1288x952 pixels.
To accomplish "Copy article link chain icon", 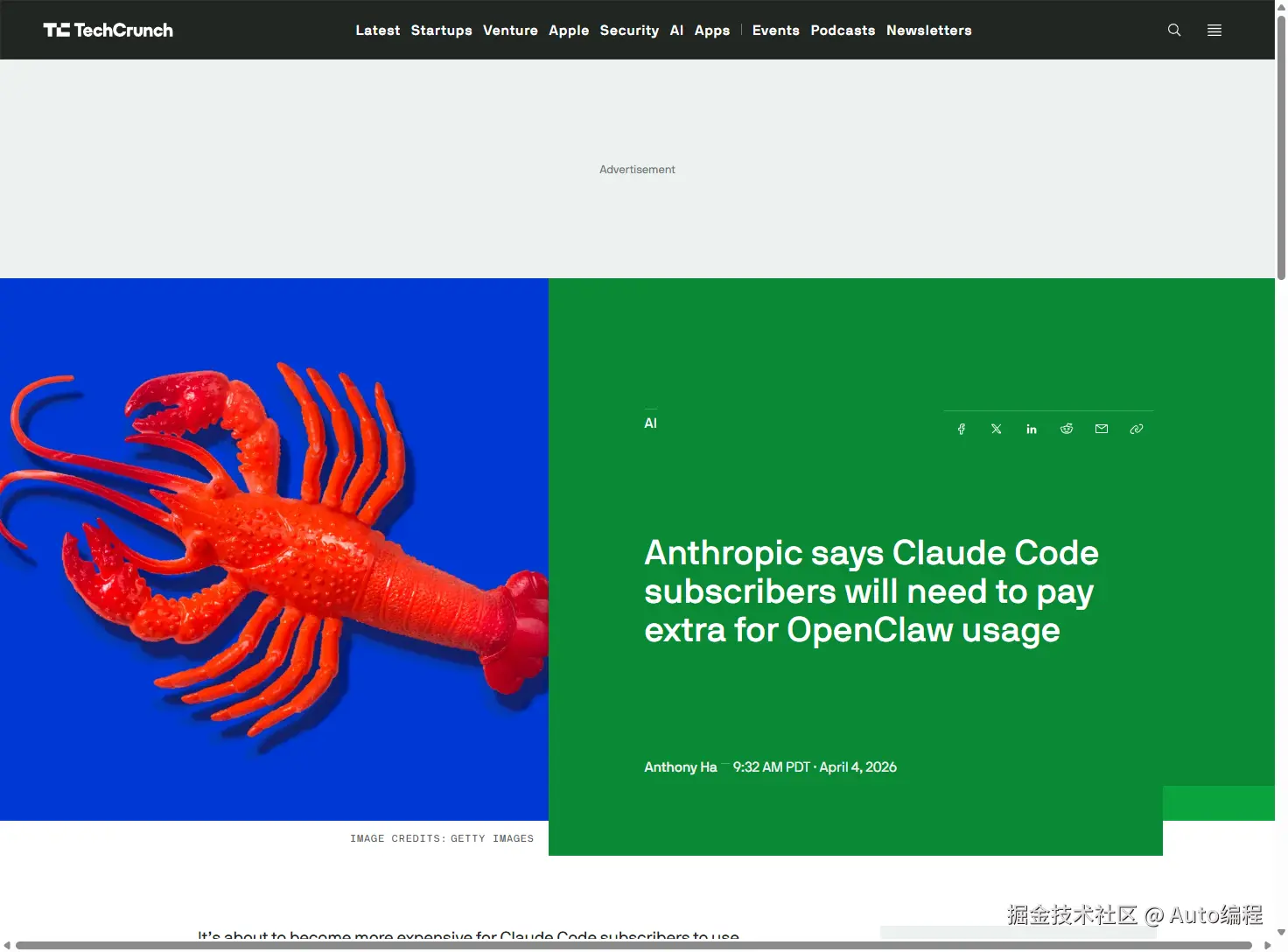I will (x=1136, y=429).
